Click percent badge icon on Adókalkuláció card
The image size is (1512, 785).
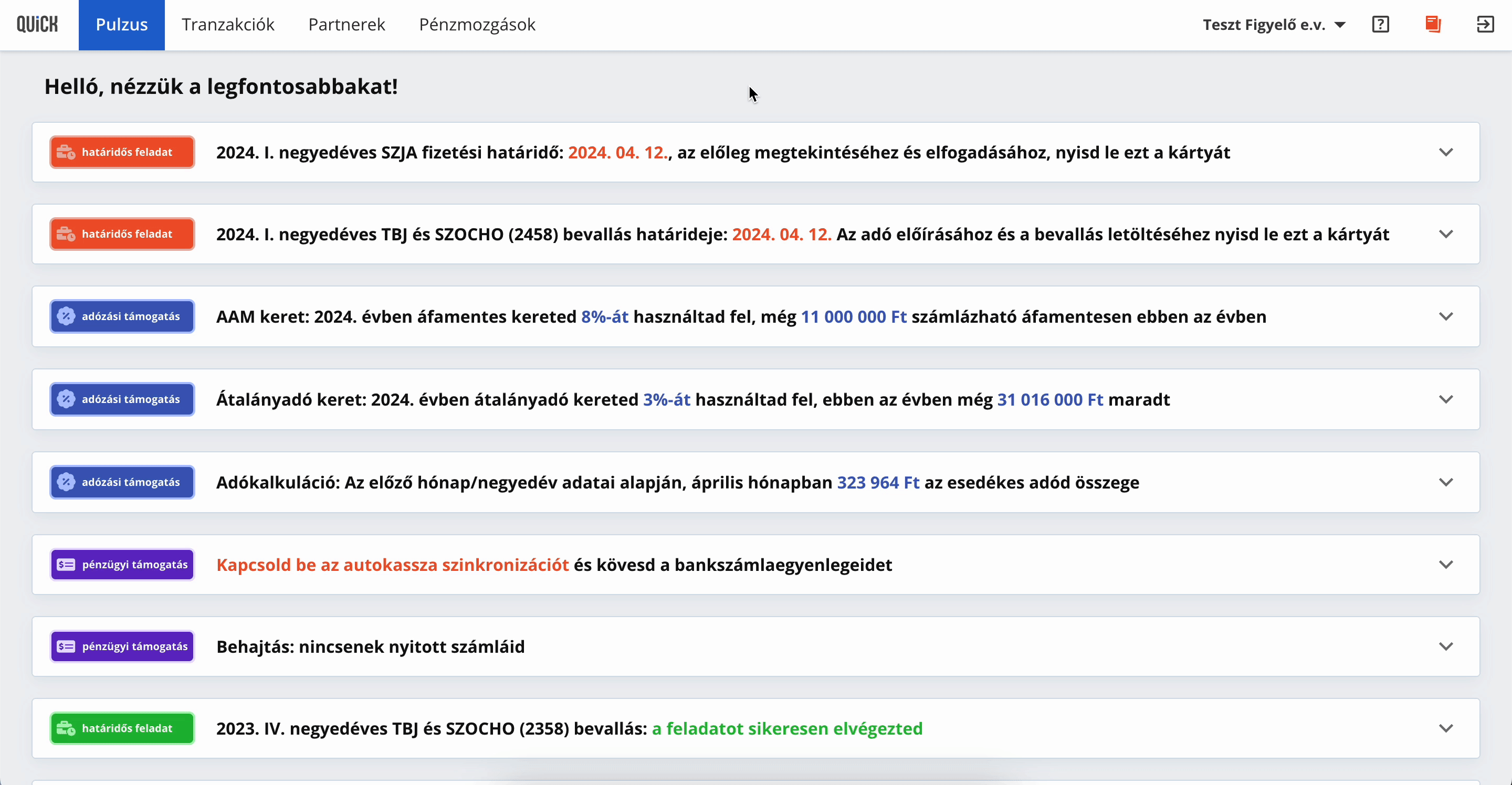66,482
